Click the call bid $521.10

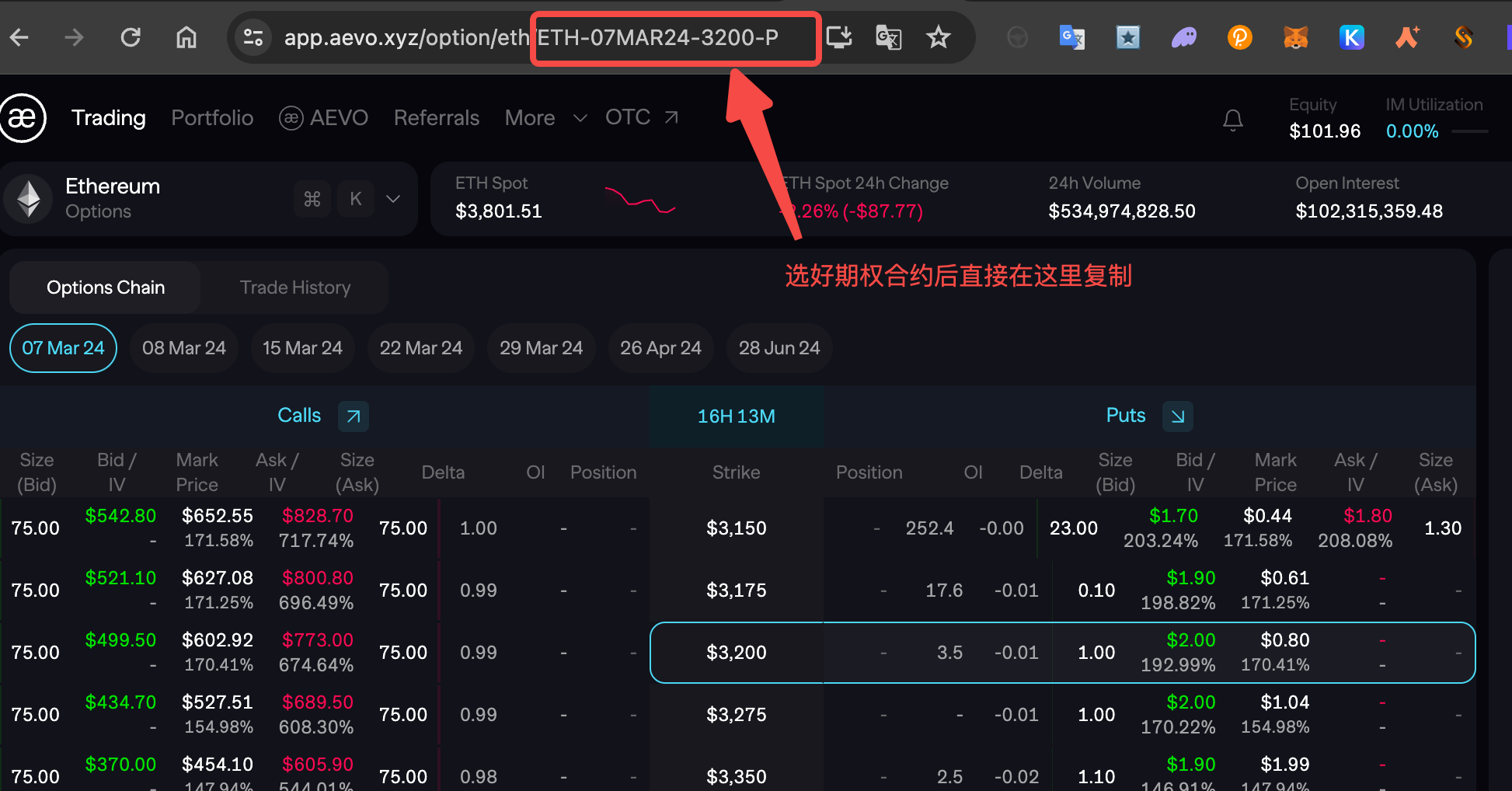click(120, 578)
